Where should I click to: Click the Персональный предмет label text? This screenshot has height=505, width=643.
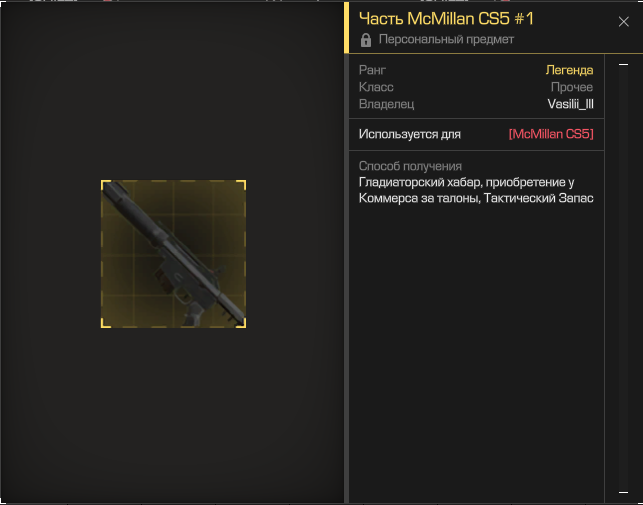coord(446,39)
